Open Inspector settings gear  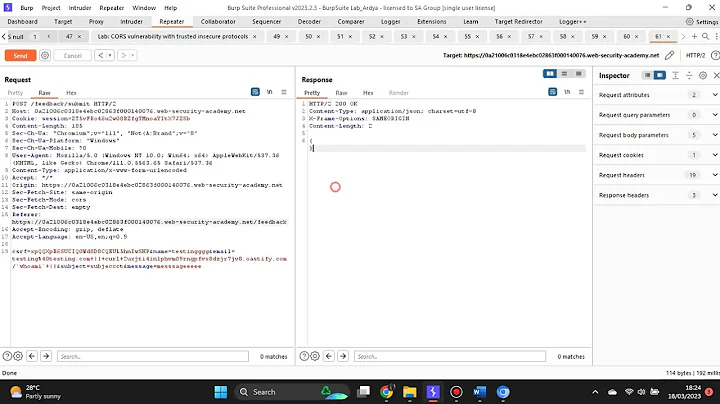click(x=703, y=75)
